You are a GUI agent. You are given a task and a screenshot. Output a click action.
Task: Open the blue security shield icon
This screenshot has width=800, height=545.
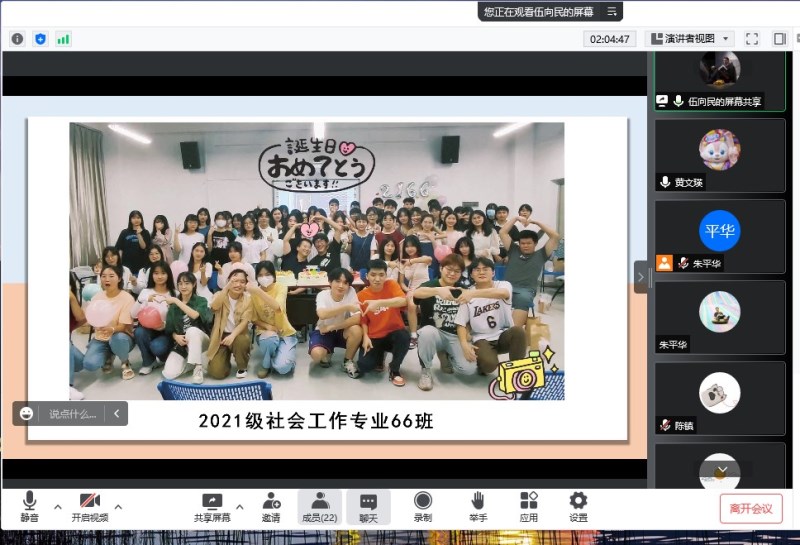pyautogui.click(x=40, y=39)
